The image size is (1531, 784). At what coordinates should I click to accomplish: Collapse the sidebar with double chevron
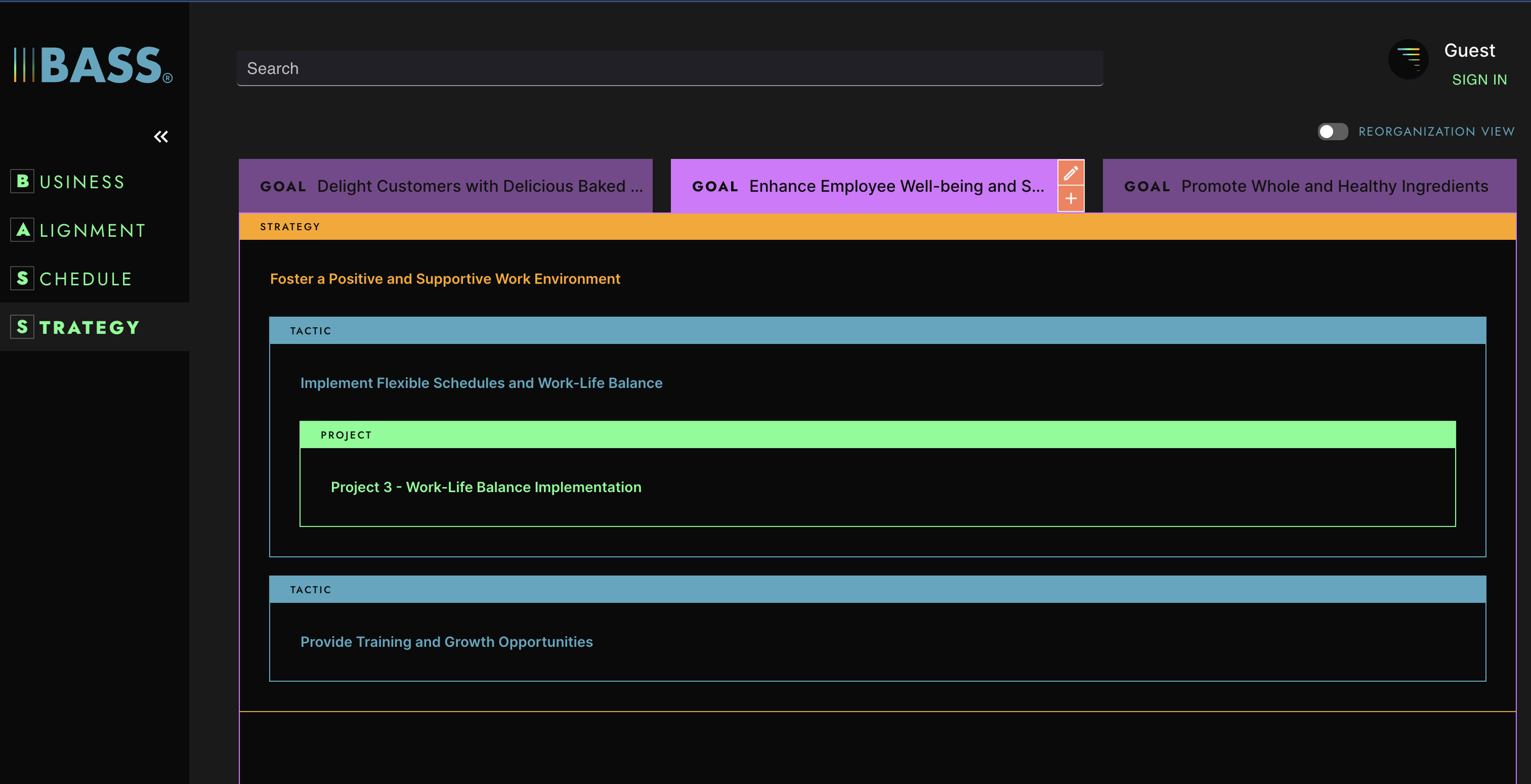tap(161, 136)
